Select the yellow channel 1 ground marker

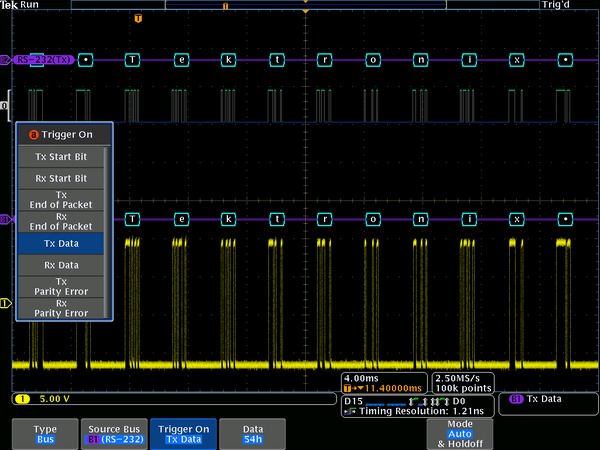5,303
